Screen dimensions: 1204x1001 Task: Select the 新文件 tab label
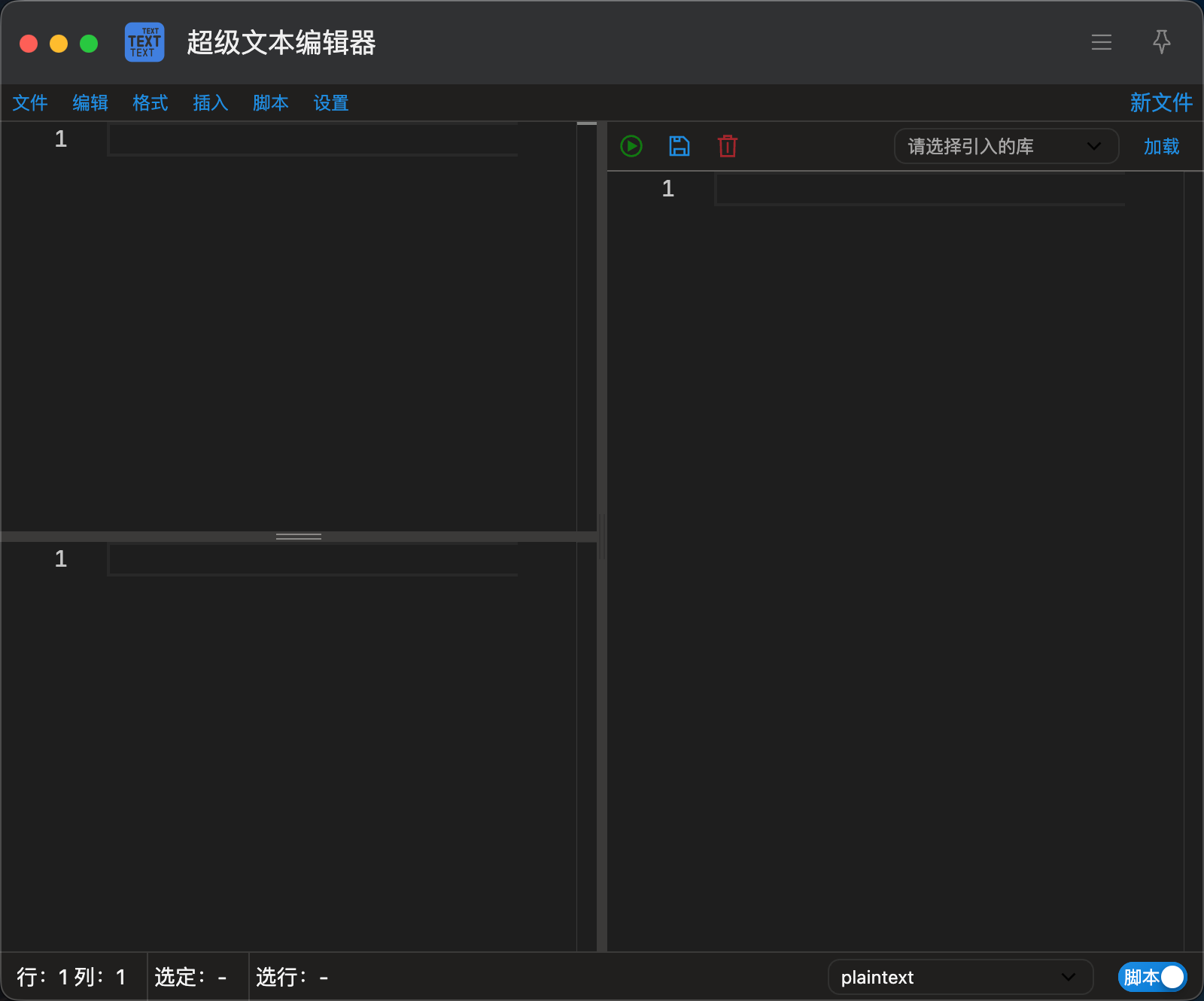coord(1161,102)
